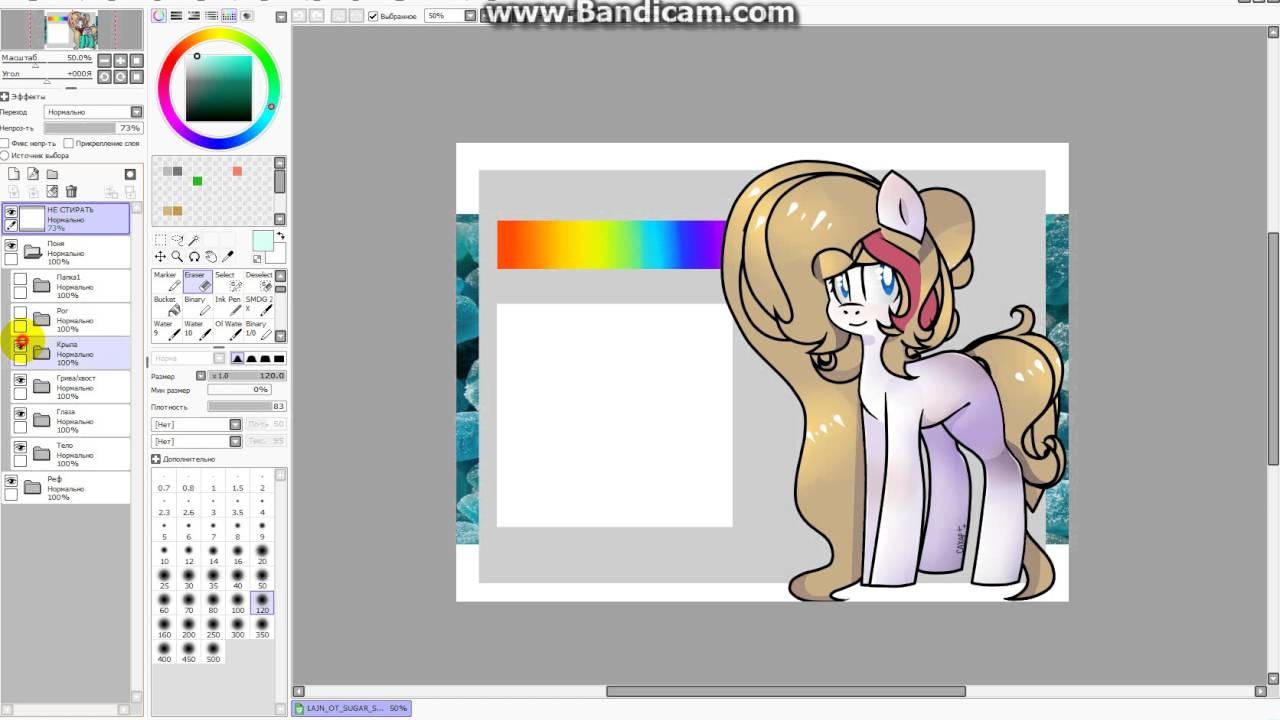This screenshot has height=720, width=1280.
Task: Swap foreground and background colors
Action: pos(281,236)
